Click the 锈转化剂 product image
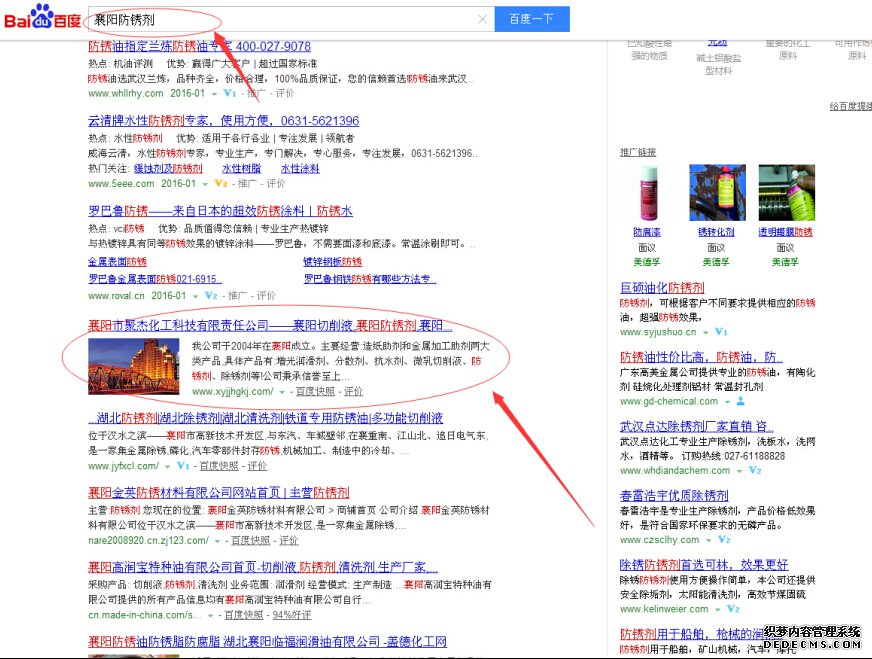Viewport: 872px width, 659px height. click(x=717, y=193)
